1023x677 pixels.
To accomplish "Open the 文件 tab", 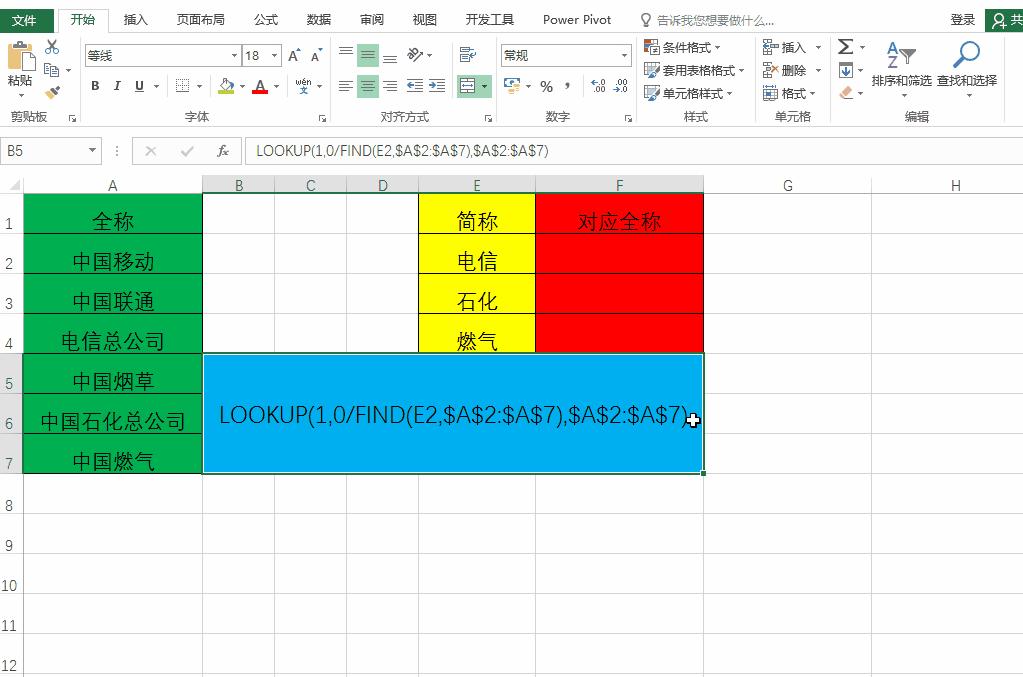I will coord(24,20).
